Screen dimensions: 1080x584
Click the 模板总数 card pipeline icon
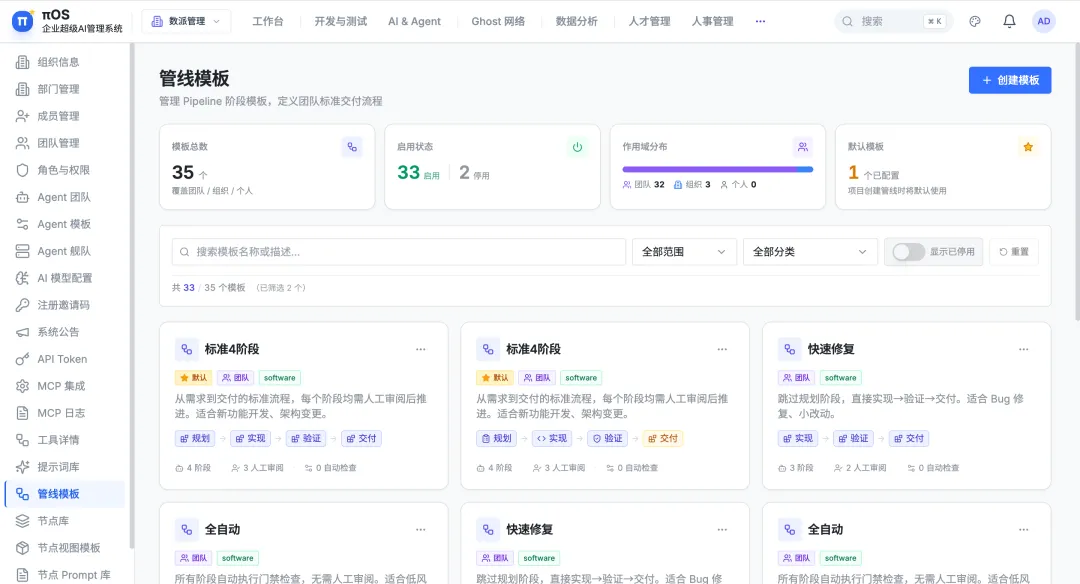click(x=352, y=147)
